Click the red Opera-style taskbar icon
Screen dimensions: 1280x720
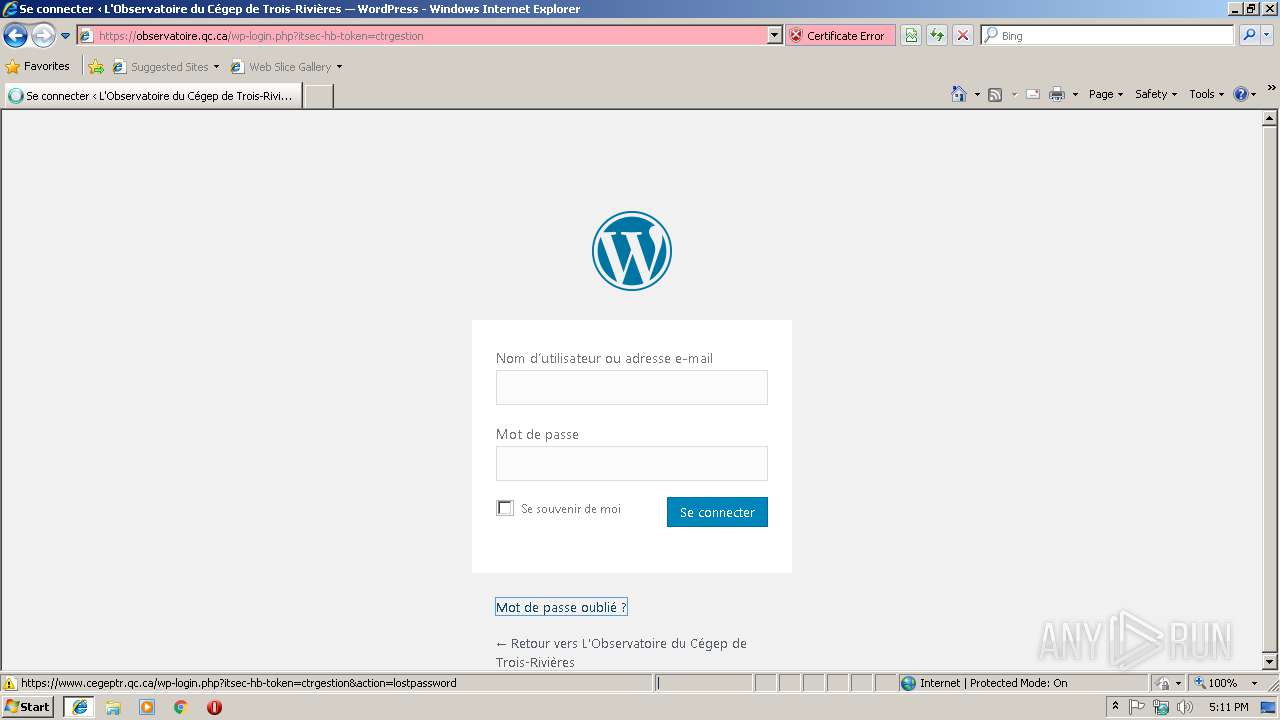point(214,707)
